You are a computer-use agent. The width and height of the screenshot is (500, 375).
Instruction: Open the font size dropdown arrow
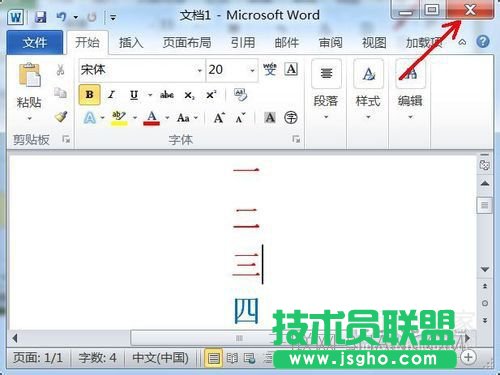coord(252,70)
